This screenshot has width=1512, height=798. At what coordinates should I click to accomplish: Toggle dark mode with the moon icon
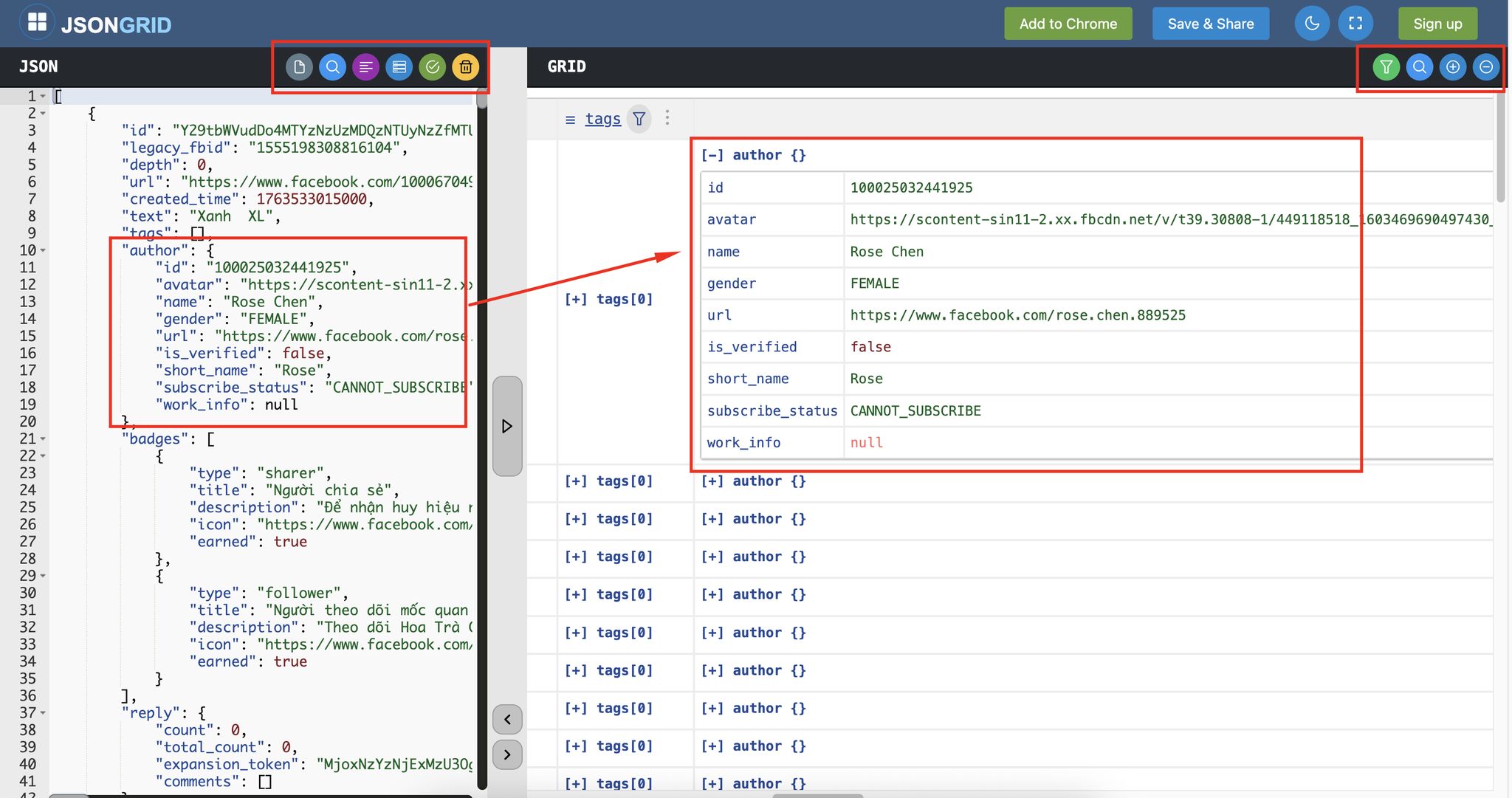click(1312, 24)
